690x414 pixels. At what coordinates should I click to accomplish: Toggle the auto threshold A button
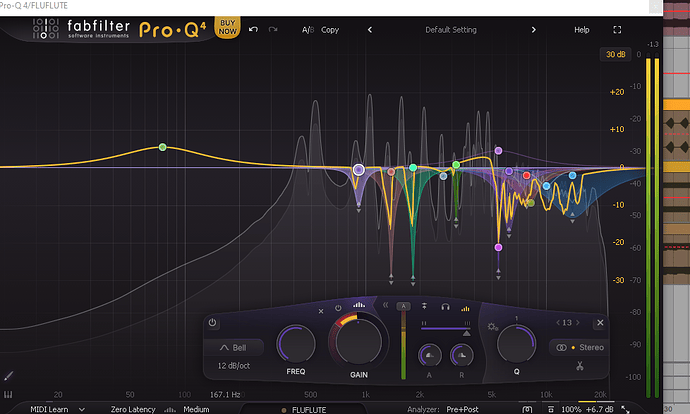click(x=403, y=306)
